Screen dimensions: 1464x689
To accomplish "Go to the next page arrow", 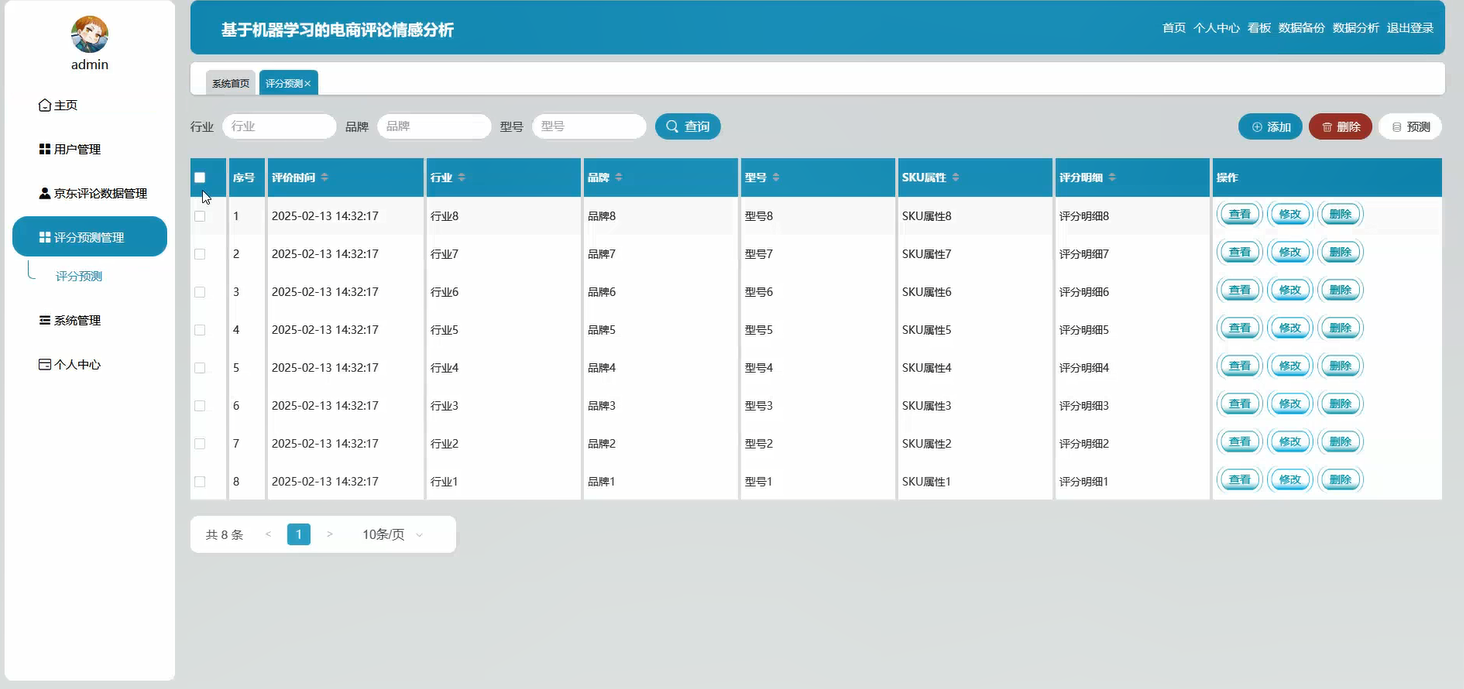I will pyautogui.click(x=330, y=535).
